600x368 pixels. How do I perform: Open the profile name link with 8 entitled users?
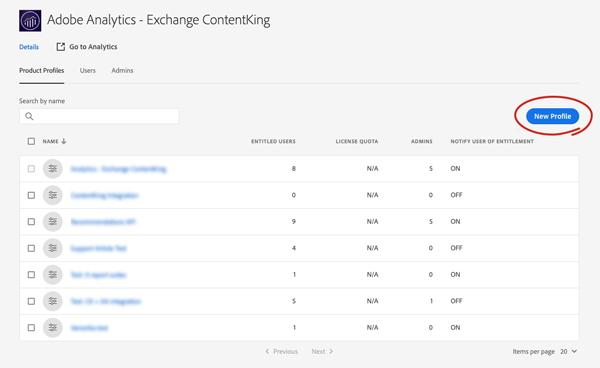[119, 169]
